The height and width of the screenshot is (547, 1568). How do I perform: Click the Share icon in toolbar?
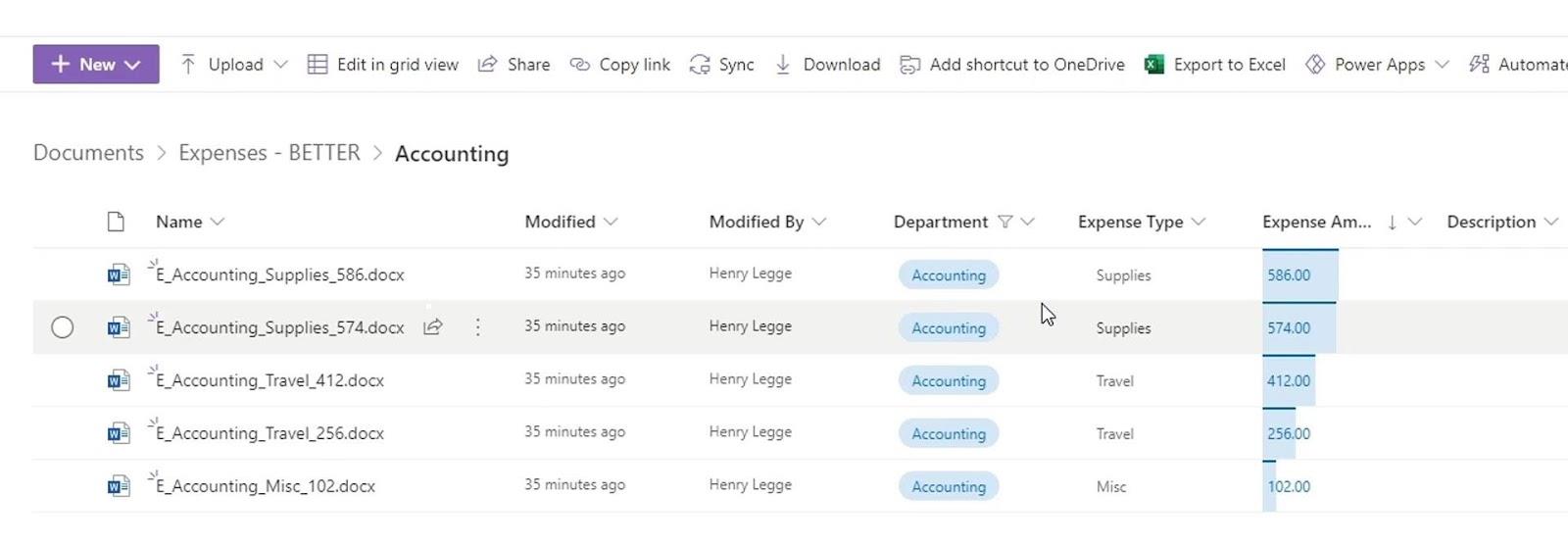click(x=487, y=65)
